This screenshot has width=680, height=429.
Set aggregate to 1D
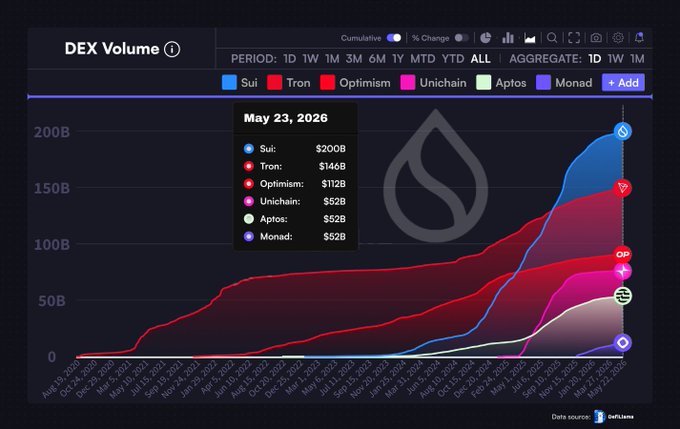pyautogui.click(x=595, y=59)
